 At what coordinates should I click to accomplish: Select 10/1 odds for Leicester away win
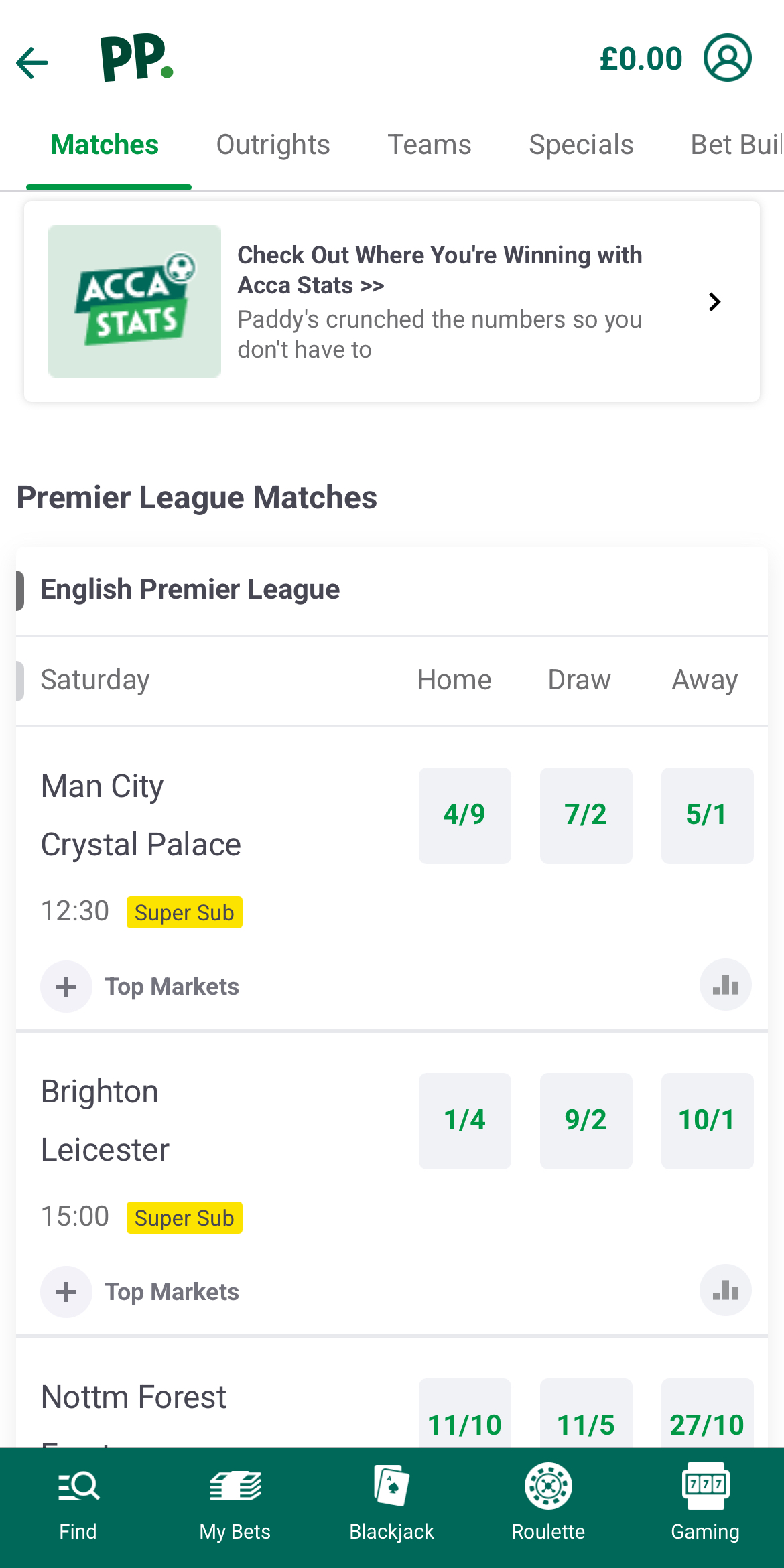(707, 1120)
